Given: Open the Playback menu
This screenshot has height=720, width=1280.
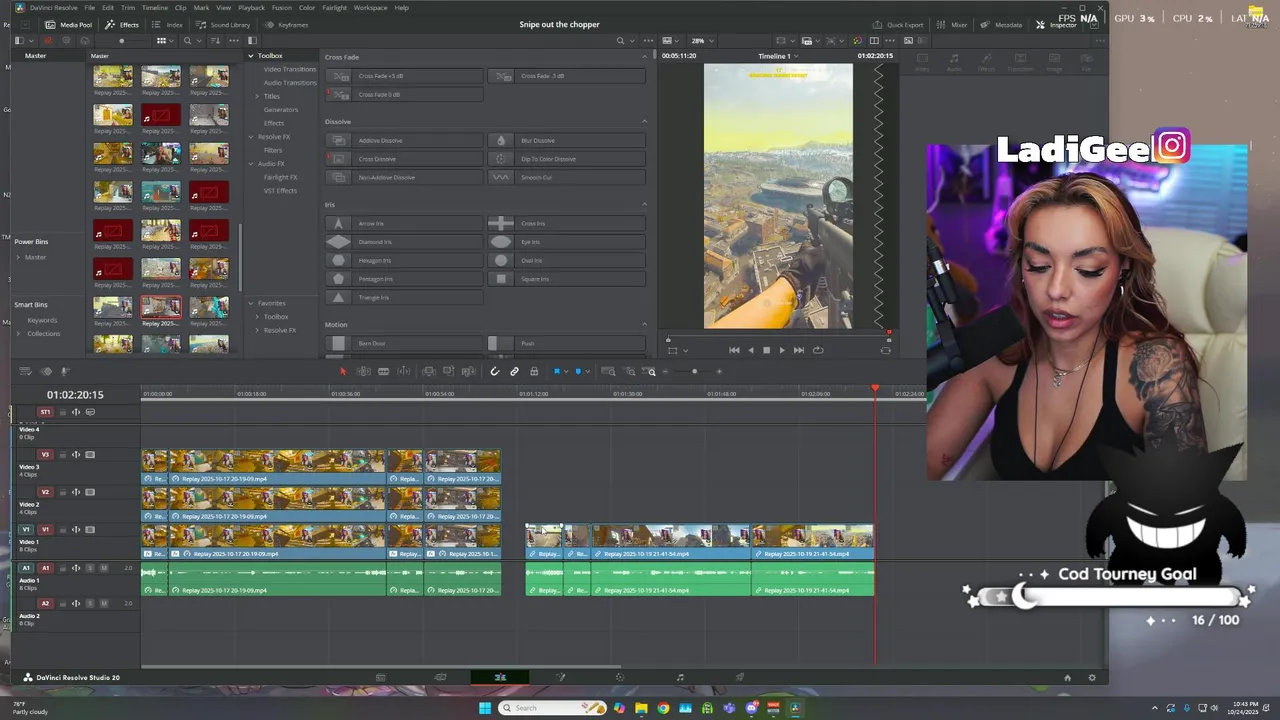Looking at the screenshot, I should coord(251,7).
